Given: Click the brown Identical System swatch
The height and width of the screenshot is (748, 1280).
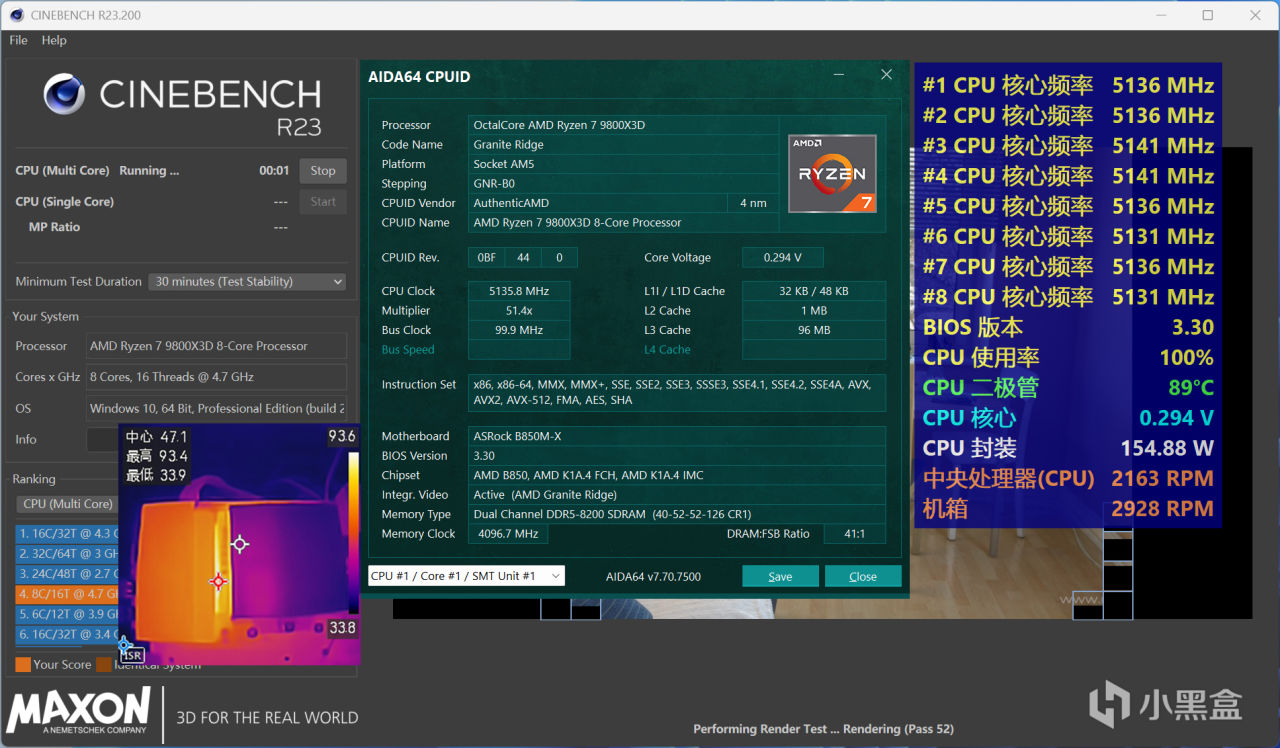Looking at the screenshot, I should pyautogui.click(x=103, y=664).
